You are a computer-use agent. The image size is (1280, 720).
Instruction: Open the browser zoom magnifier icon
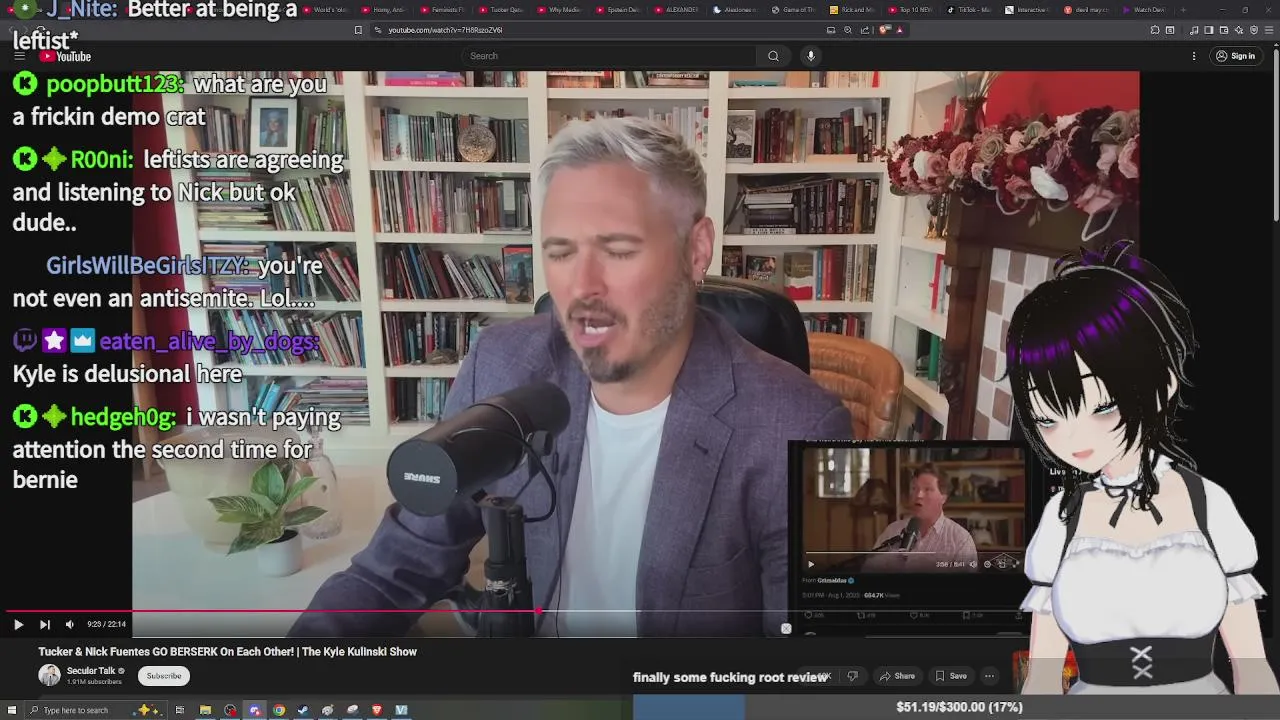pos(848,30)
